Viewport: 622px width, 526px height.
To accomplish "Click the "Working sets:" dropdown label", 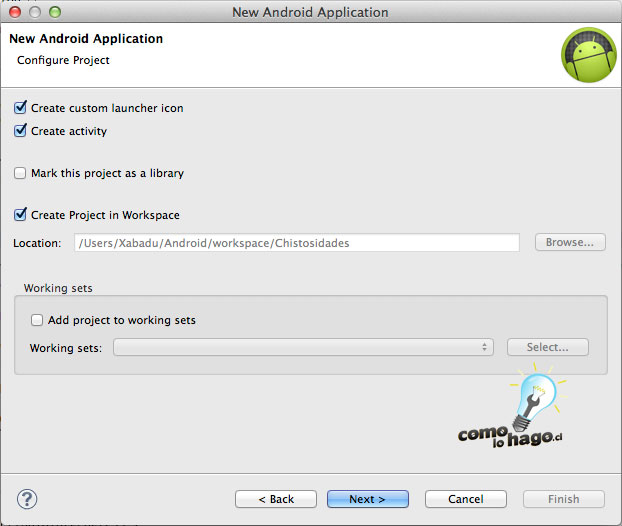I will (66, 348).
